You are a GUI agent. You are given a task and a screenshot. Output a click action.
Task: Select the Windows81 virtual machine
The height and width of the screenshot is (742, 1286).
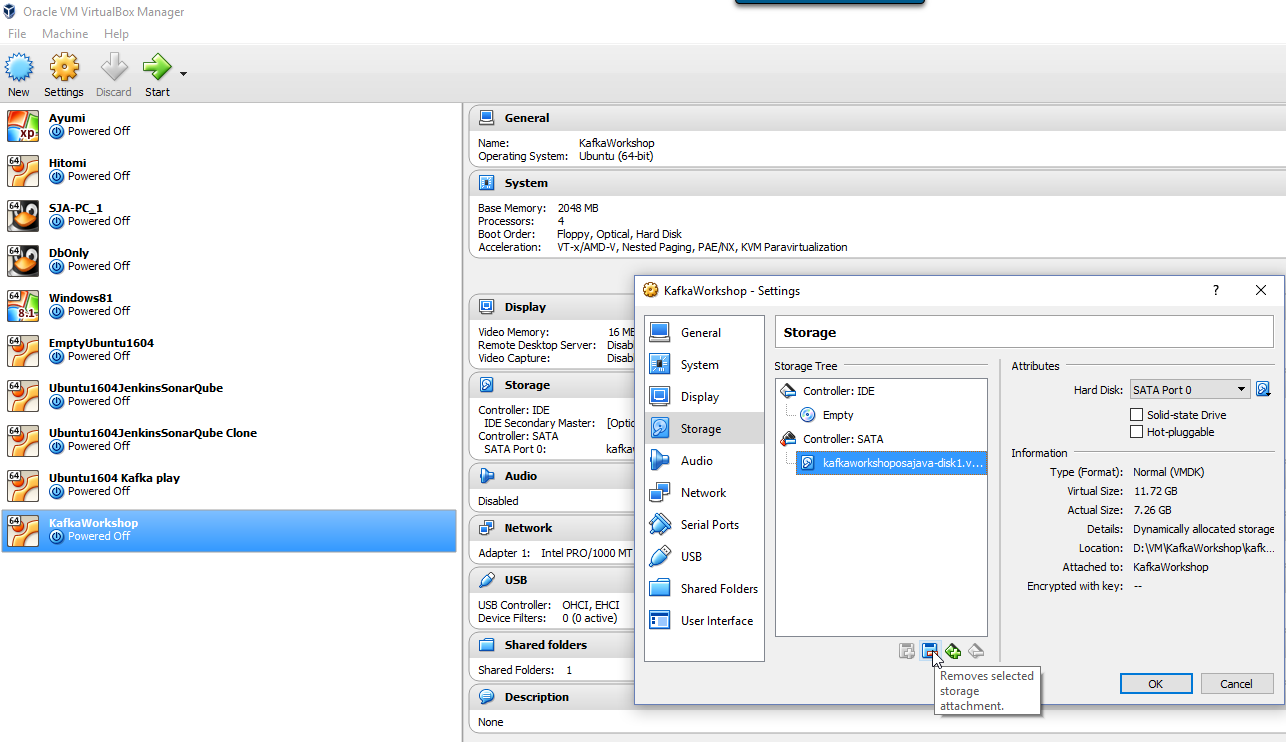pyautogui.click(x=229, y=305)
